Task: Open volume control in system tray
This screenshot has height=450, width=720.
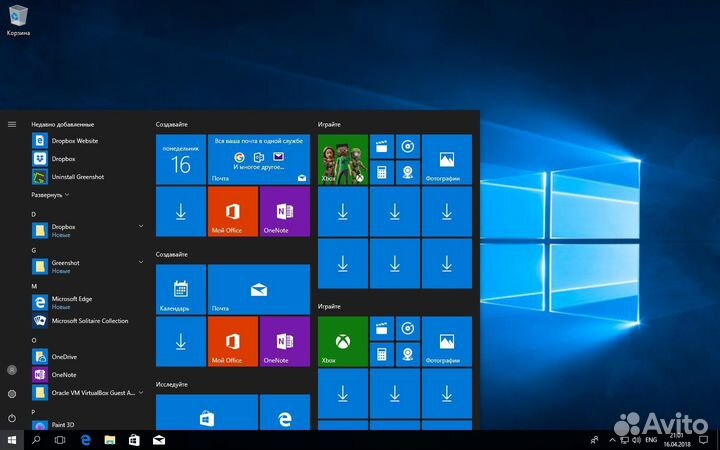Action: point(636,440)
